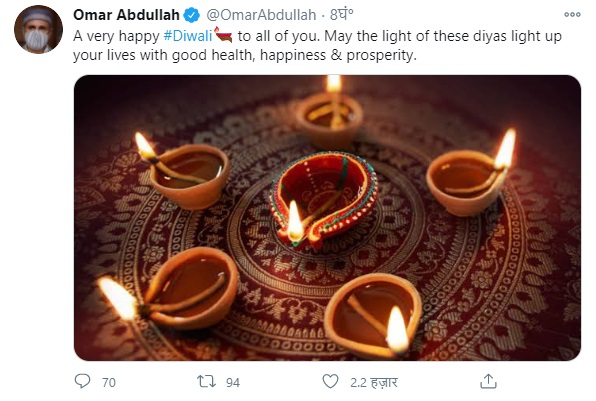Open the three-dot more options menu
This screenshot has height=401, width=596.
572,14
